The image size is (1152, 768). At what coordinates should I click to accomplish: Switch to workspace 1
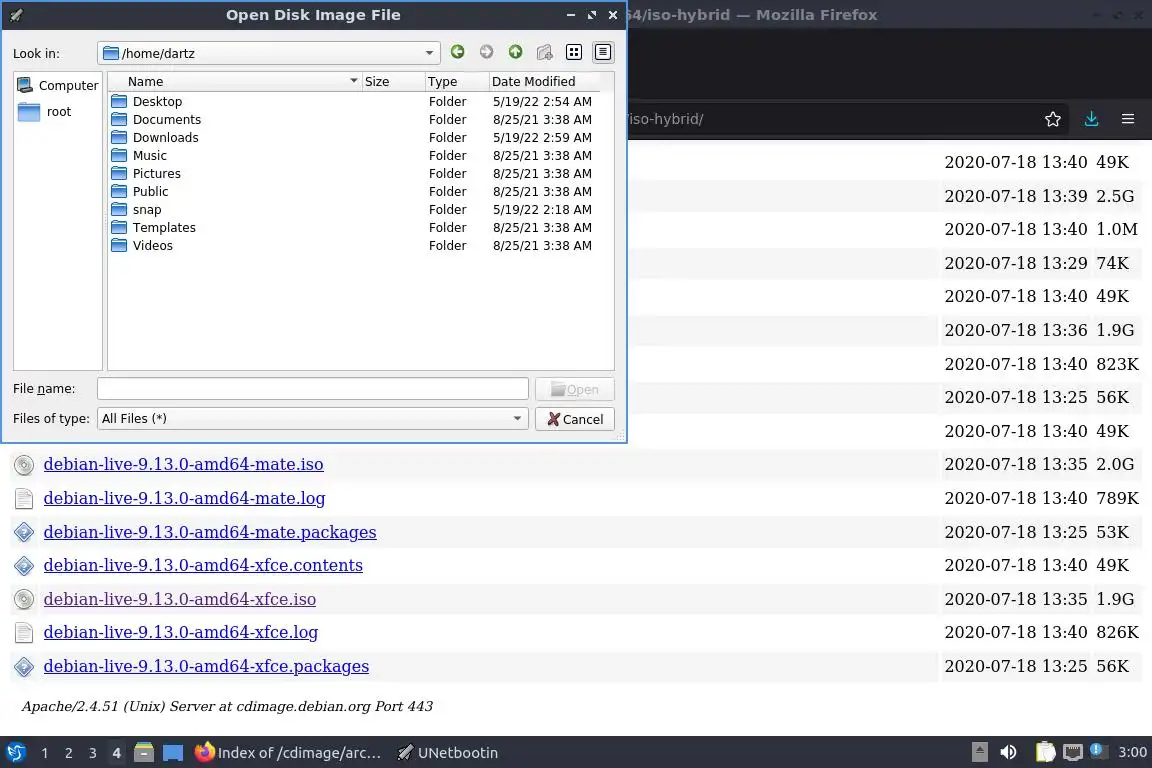(x=45, y=753)
